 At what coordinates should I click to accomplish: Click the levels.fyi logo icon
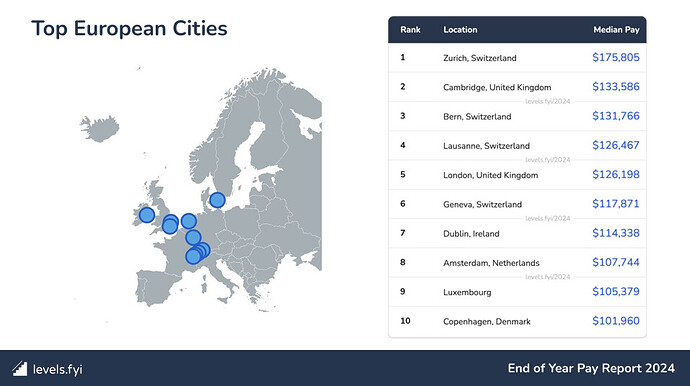pyautogui.click(x=19, y=369)
